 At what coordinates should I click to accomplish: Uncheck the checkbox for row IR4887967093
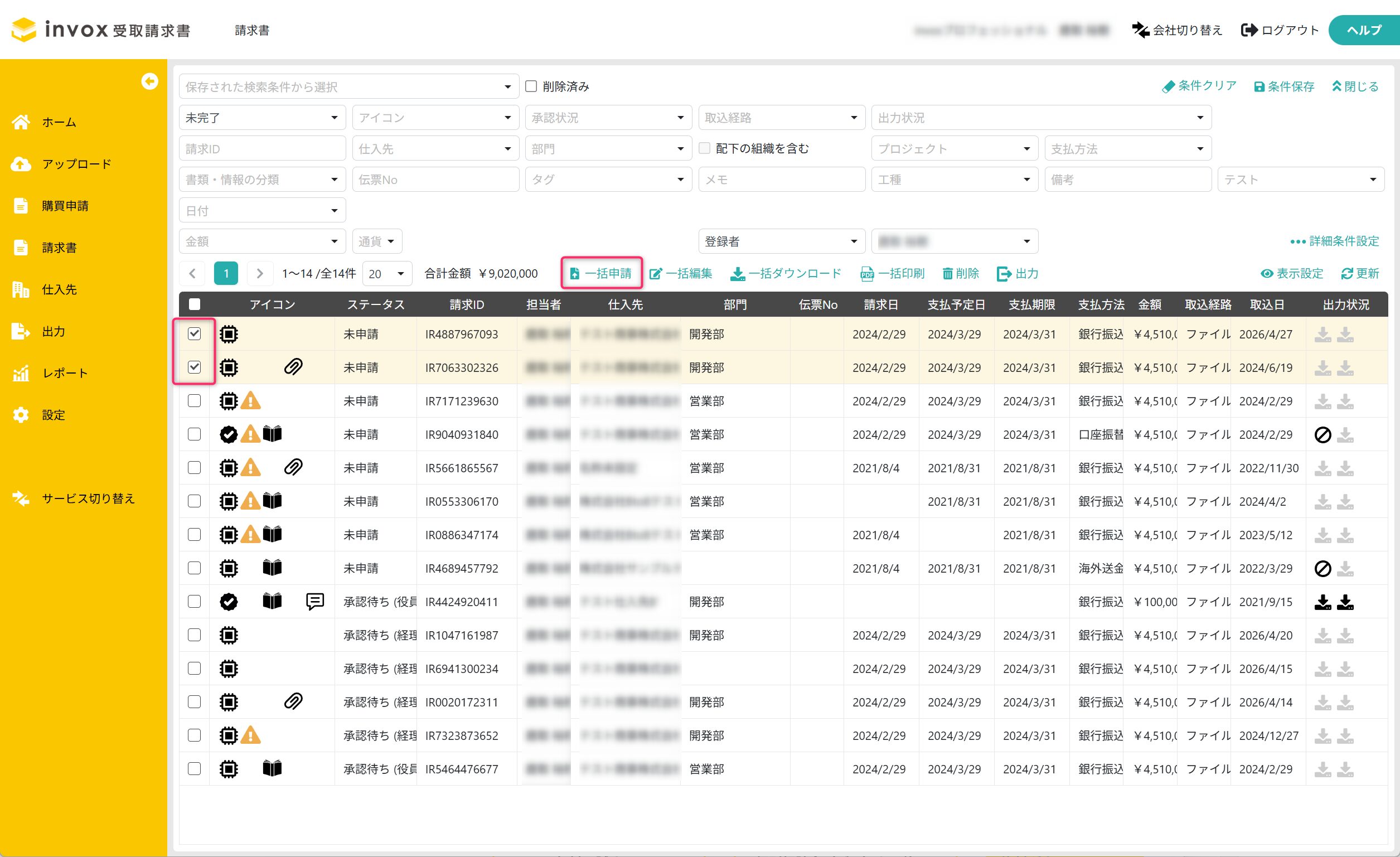tap(195, 333)
